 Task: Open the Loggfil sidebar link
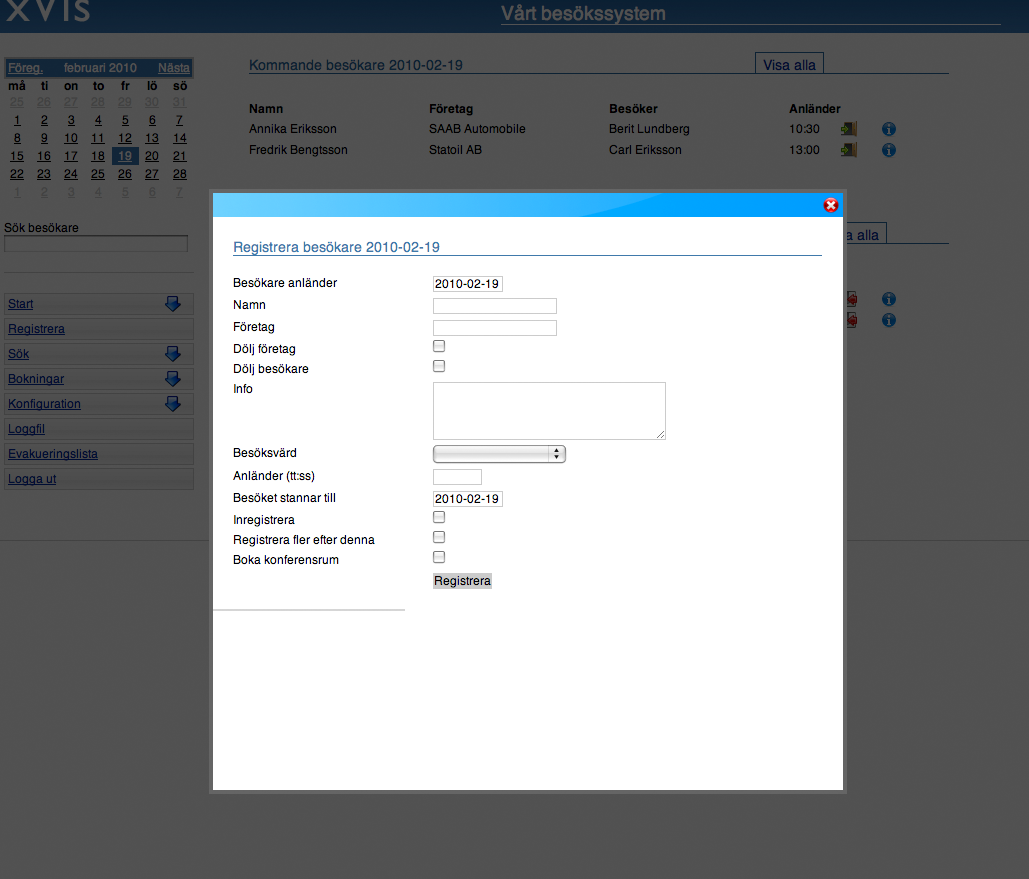[26, 429]
